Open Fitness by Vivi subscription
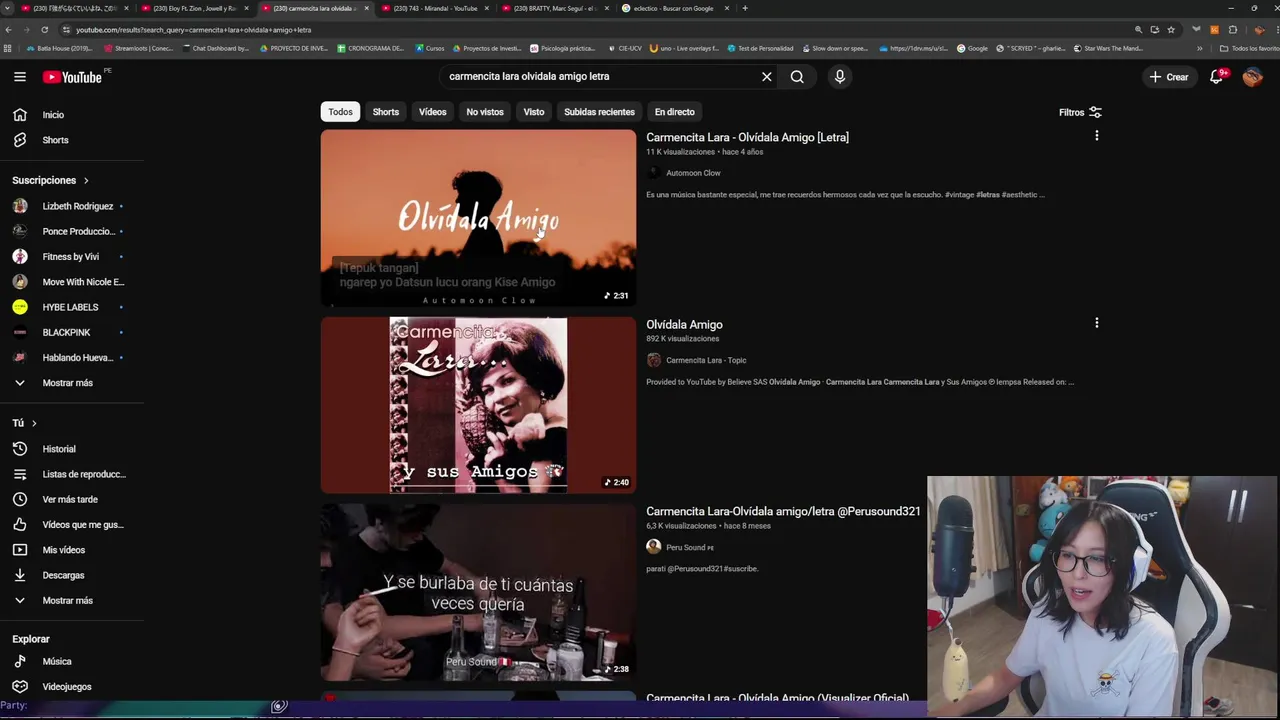The height and width of the screenshot is (720, 1280). point(70,257)
